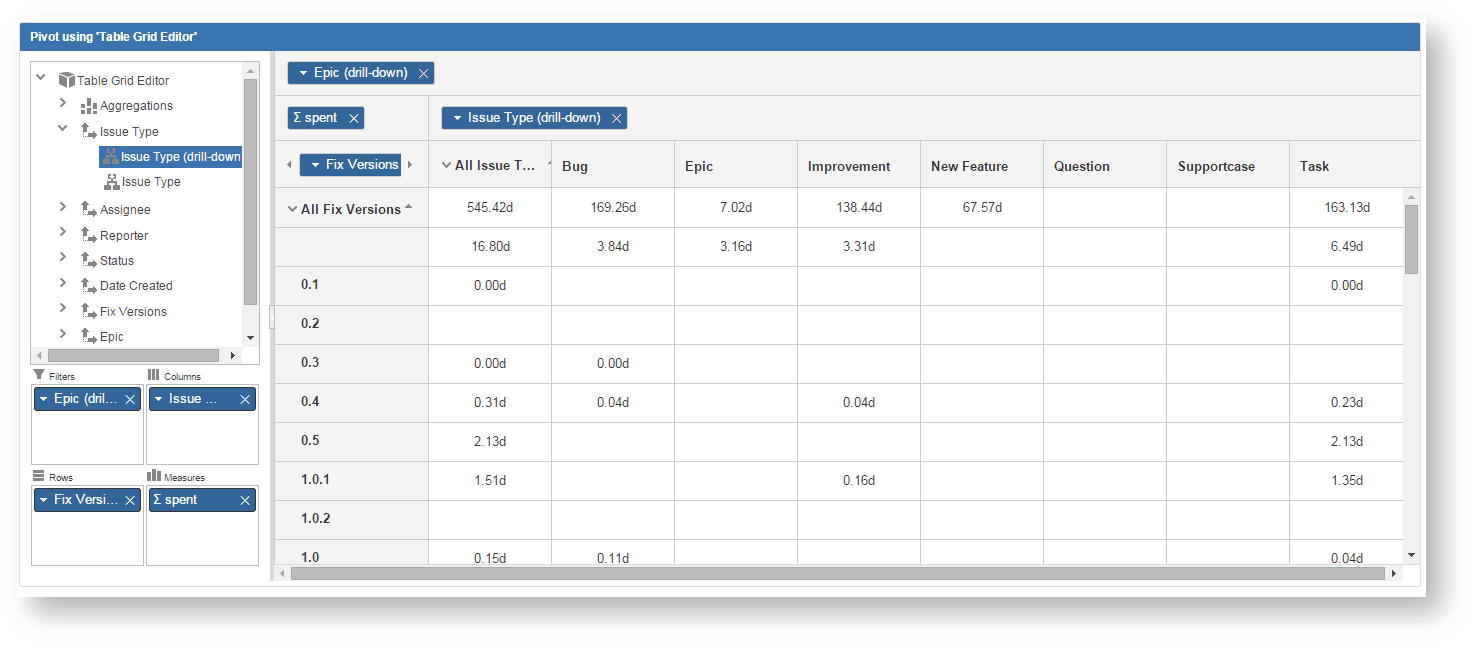The width and height of the screenshot is (1474, 645).
Task: Click right arrow beside Fix Versions chip
Action: pos(410,165)
